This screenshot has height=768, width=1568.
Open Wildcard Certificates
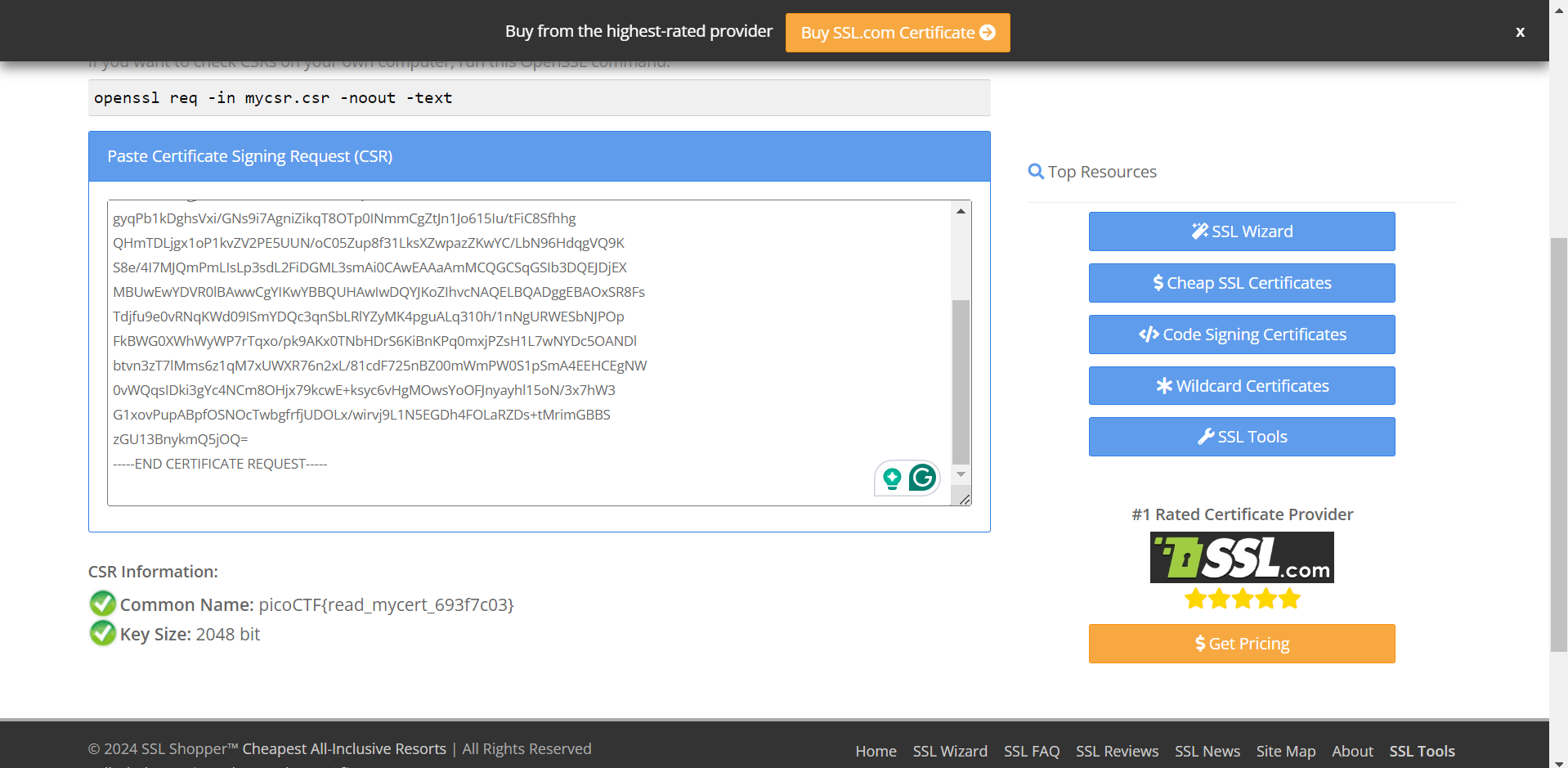(1242, 386)
